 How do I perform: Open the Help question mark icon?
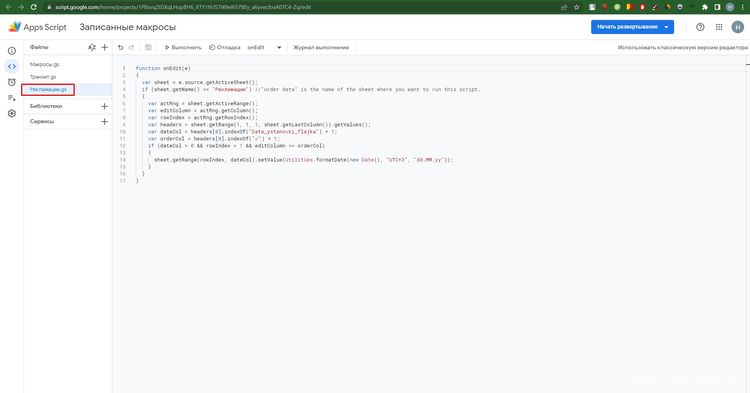tap(700, 27)
